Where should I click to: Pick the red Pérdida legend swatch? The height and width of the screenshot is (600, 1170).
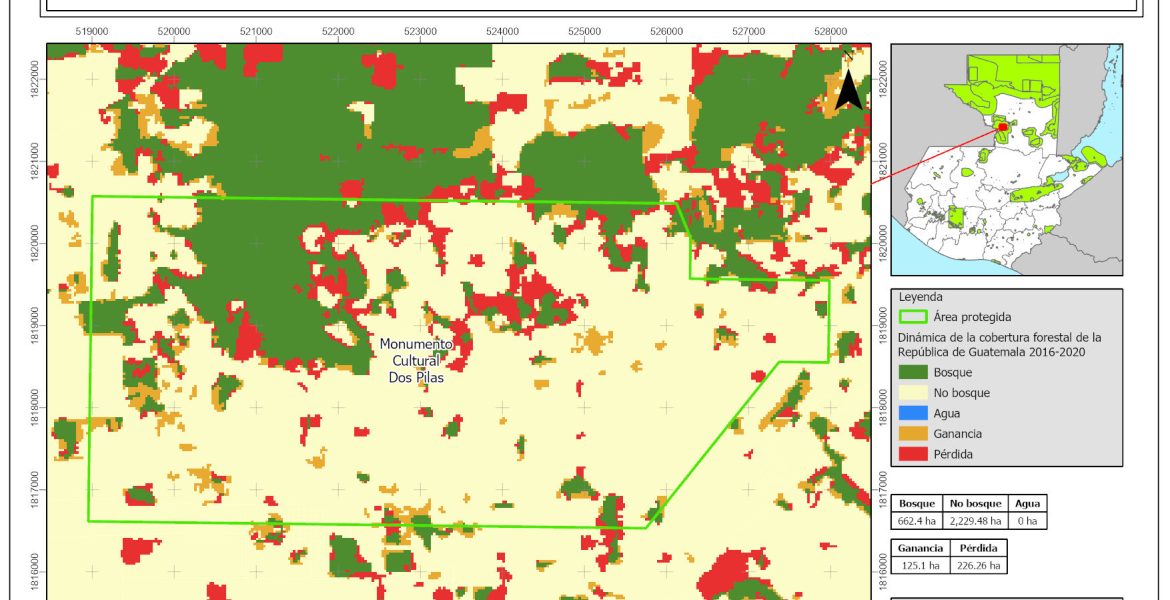[913, 454]
